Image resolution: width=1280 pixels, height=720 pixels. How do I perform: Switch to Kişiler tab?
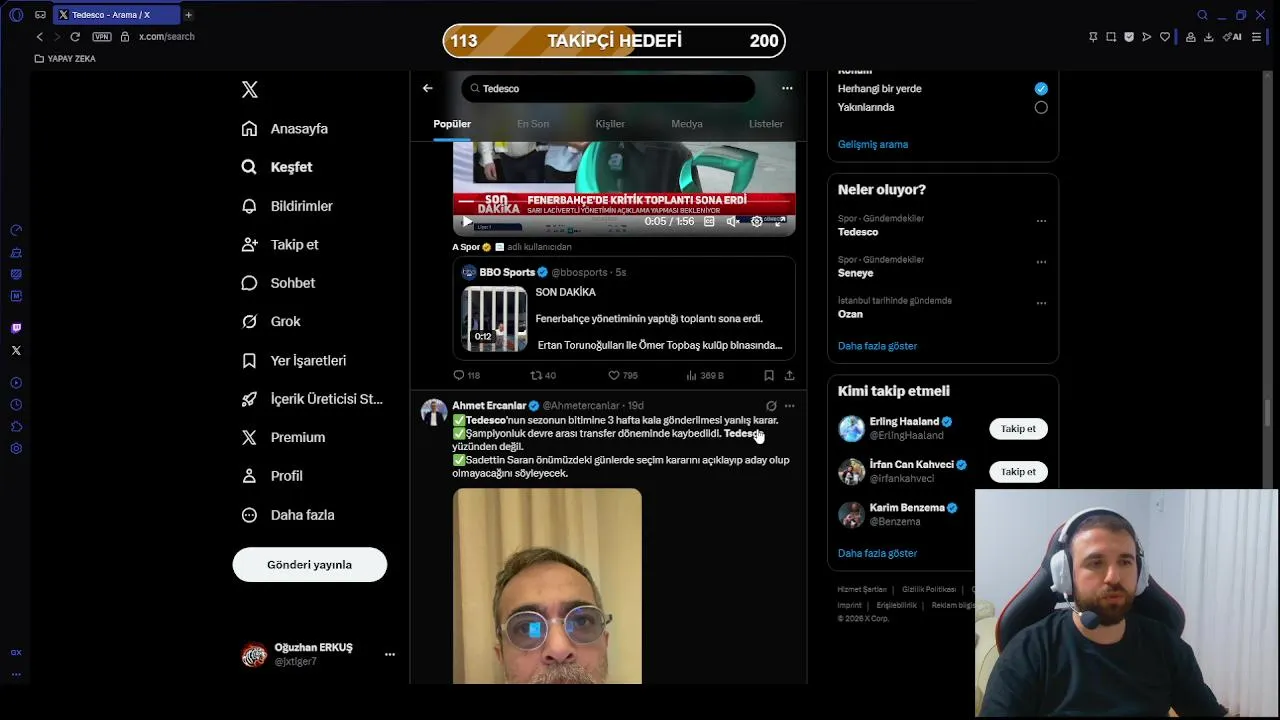[x=610, y=124]
